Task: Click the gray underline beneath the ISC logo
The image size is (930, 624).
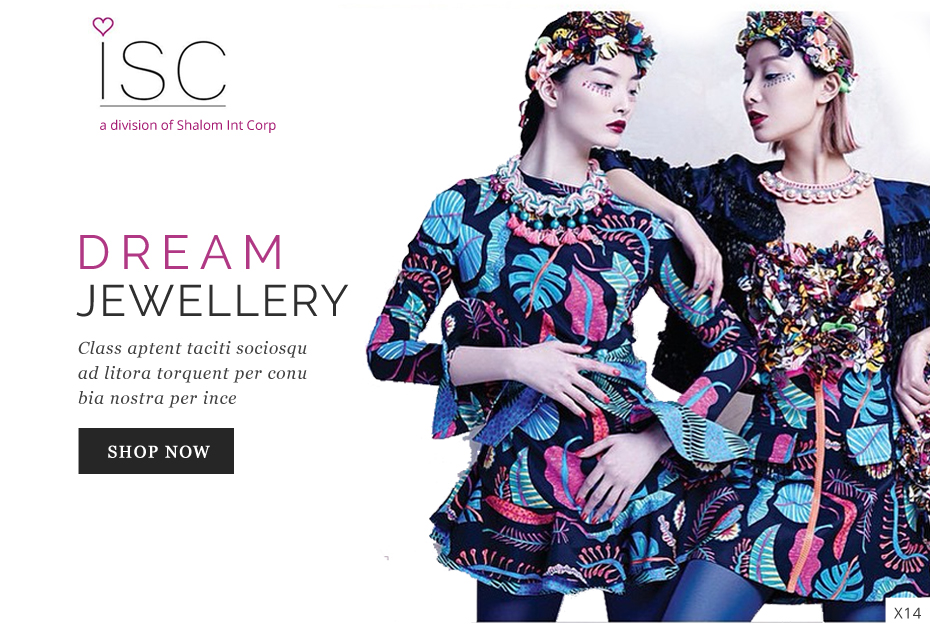Action: coord(163,106)
